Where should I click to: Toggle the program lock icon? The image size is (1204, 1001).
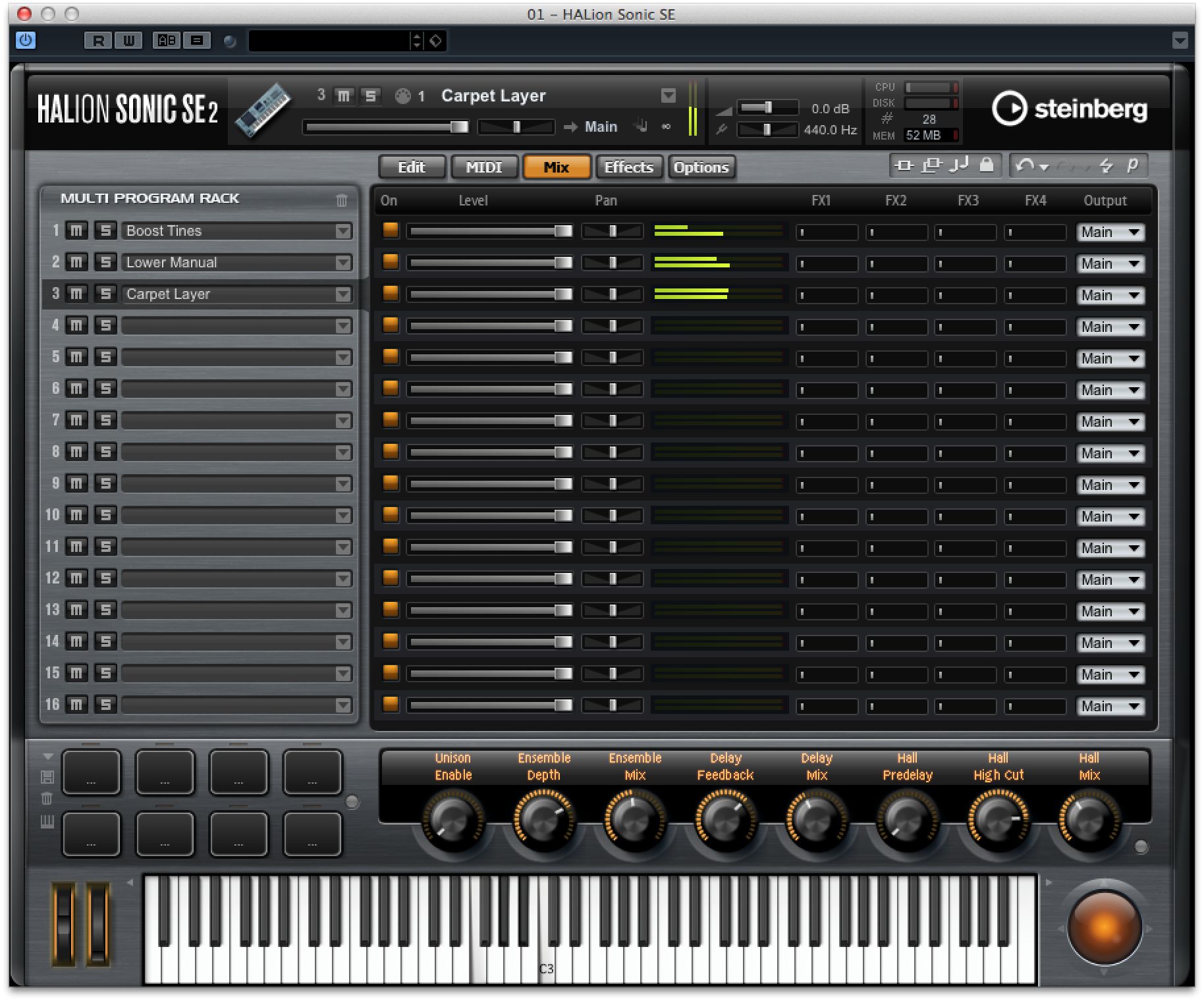(986, 165)
